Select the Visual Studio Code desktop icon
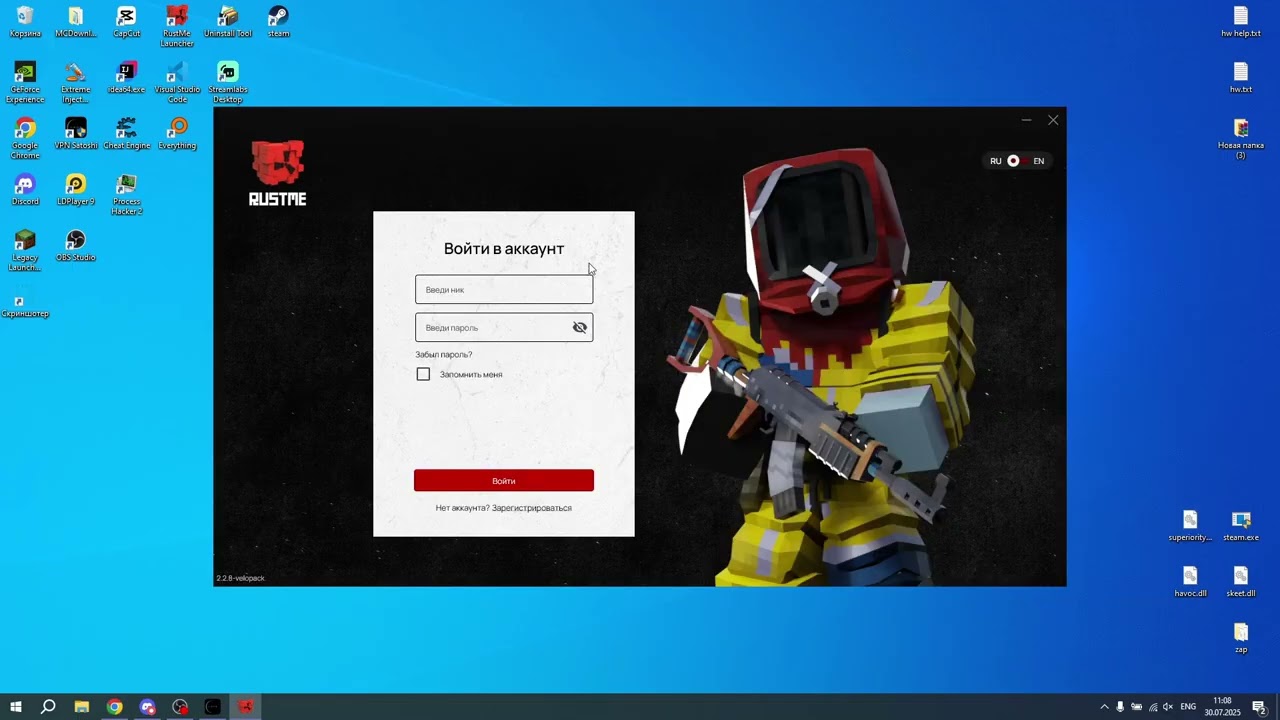The width and height of the screenshot is (1280, 720). tap(177, 83)
